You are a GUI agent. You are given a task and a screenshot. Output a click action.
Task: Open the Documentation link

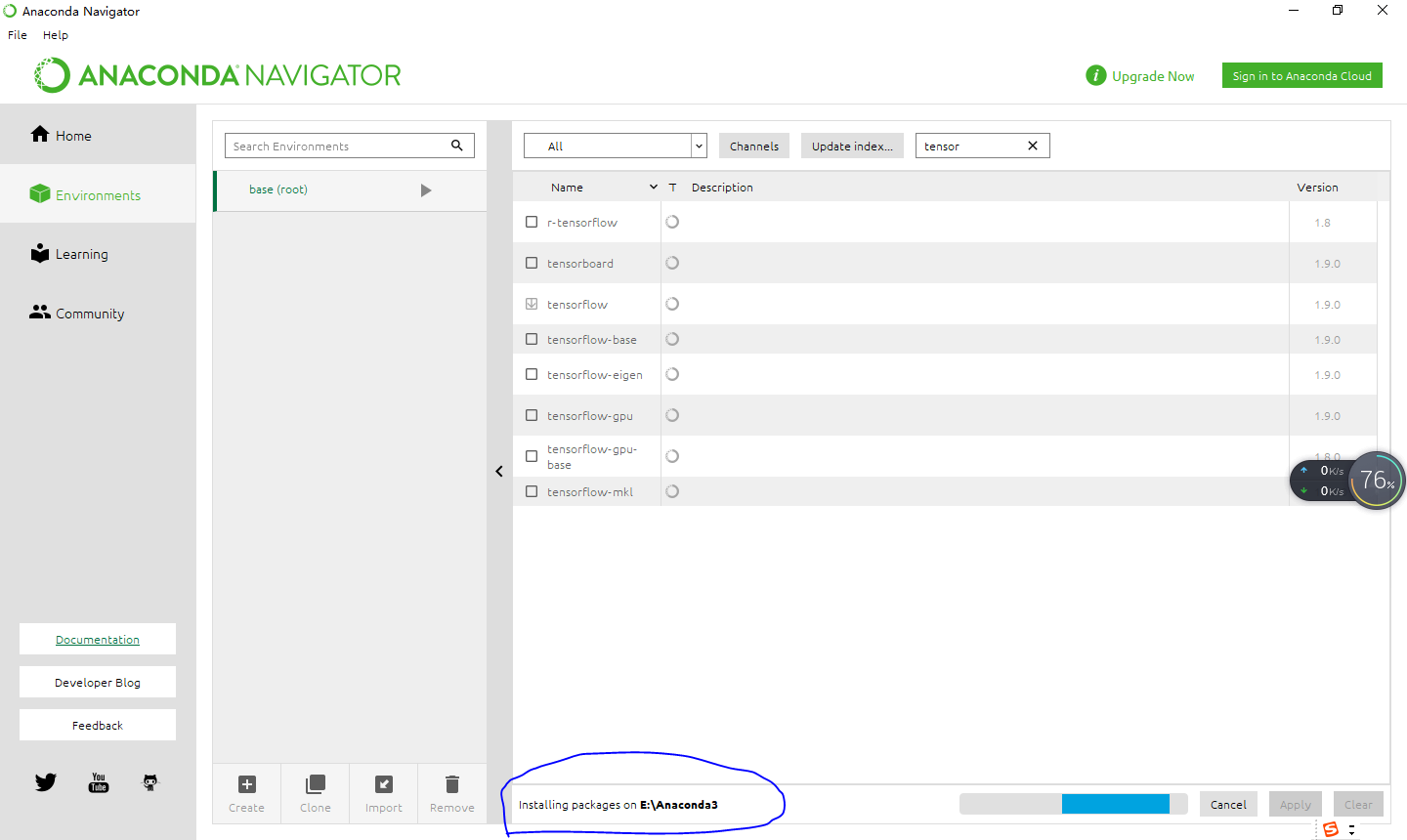pos(98,639)
